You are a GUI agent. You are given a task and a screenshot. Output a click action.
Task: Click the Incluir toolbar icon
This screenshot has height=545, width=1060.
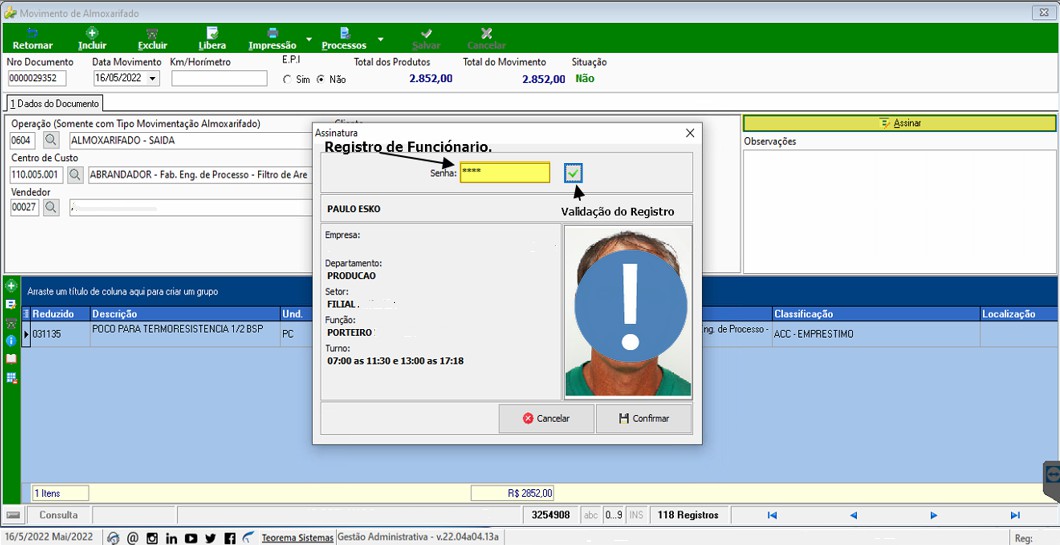[x=92, y=33]
